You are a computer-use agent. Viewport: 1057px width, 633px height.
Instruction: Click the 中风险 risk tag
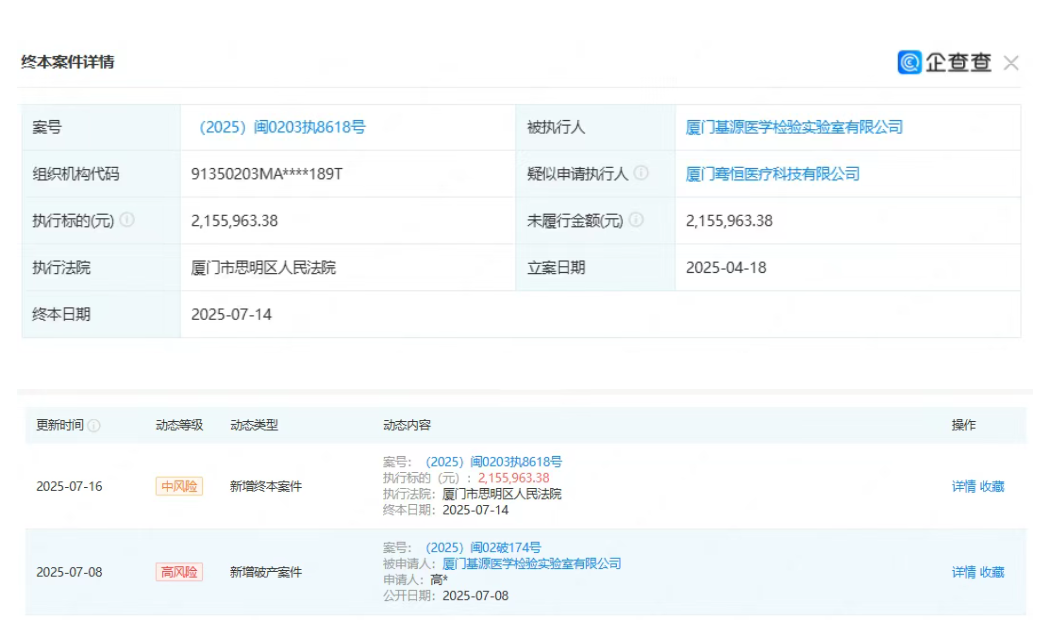[x=179, y=487]
